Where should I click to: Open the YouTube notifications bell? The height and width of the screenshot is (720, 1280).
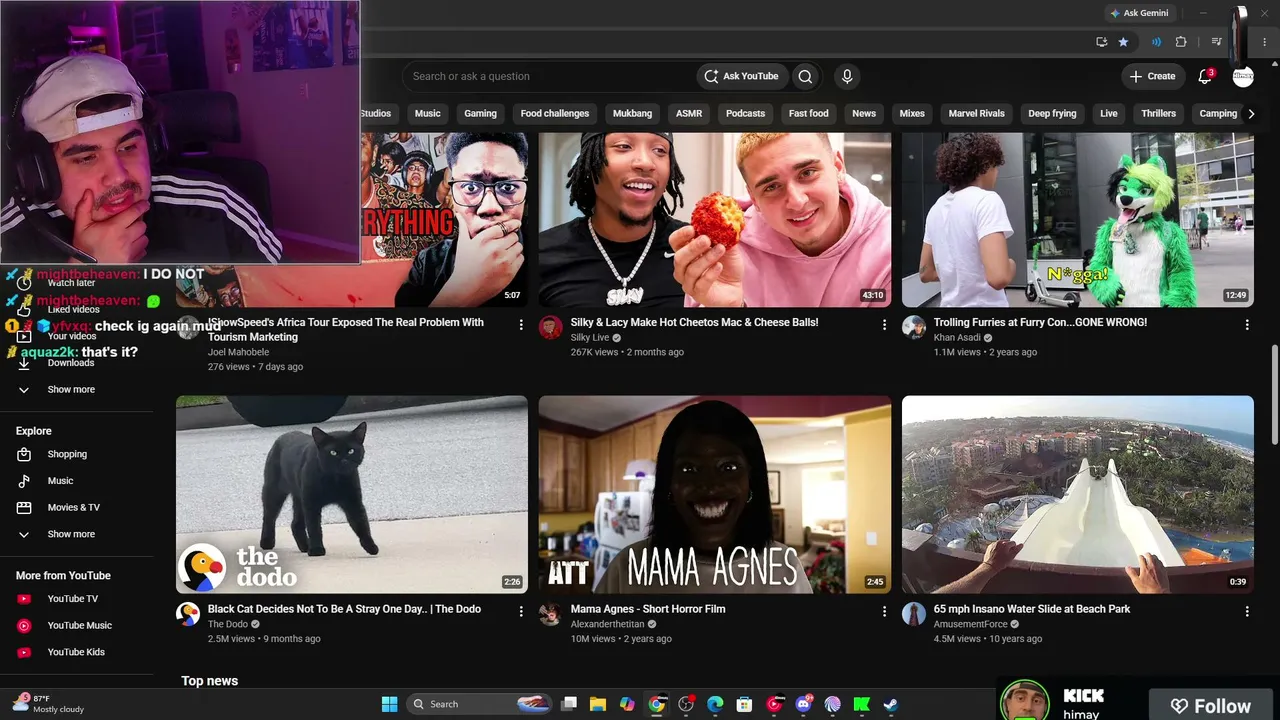1205,76
